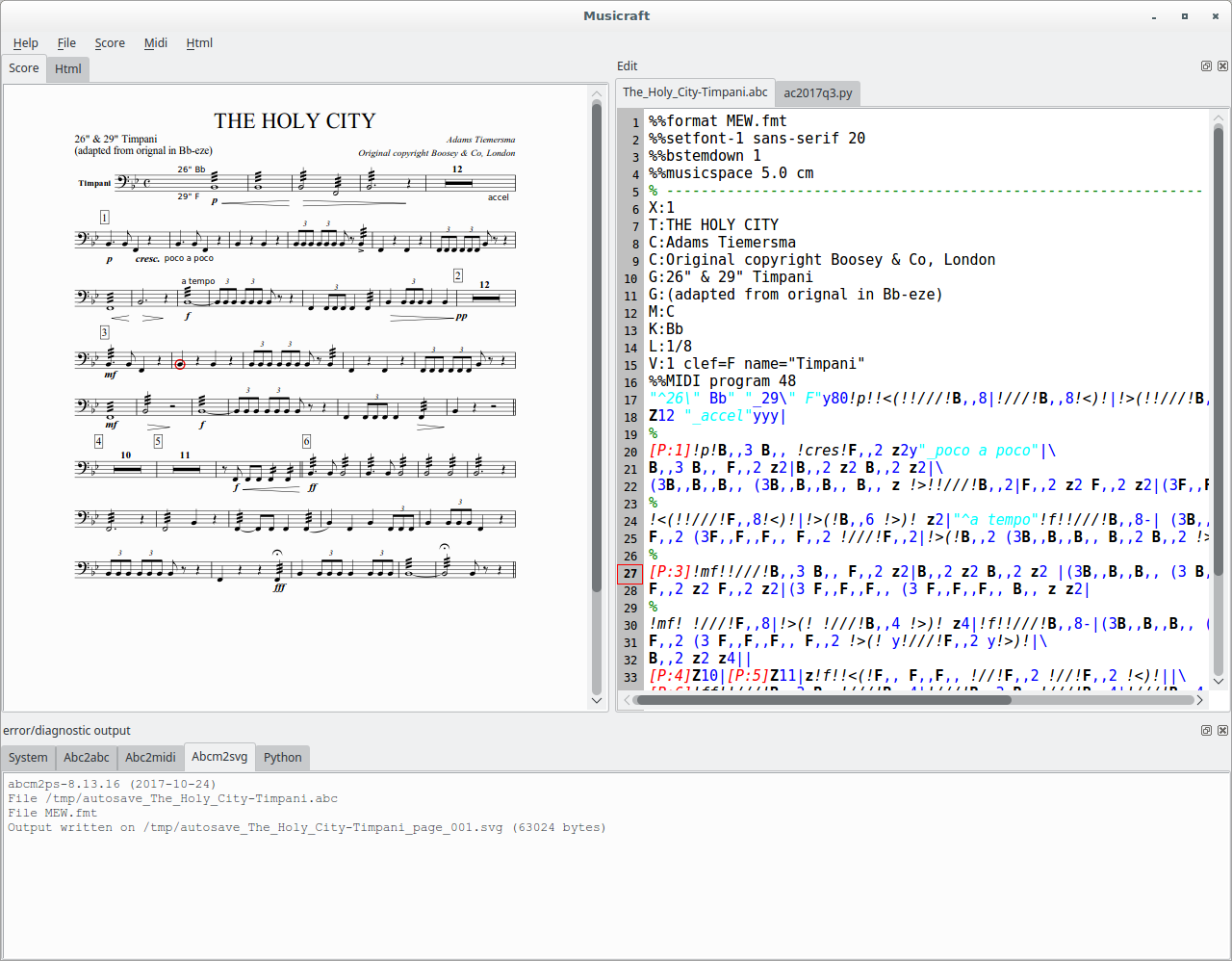
Task: Click the 'error/diagnostic output' panel title
Action: point(66,731)
